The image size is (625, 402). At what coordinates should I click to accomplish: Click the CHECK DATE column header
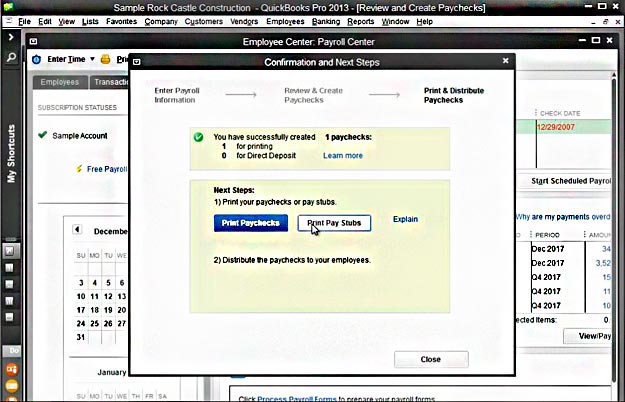pyautogui.click(x=560, y=114)
